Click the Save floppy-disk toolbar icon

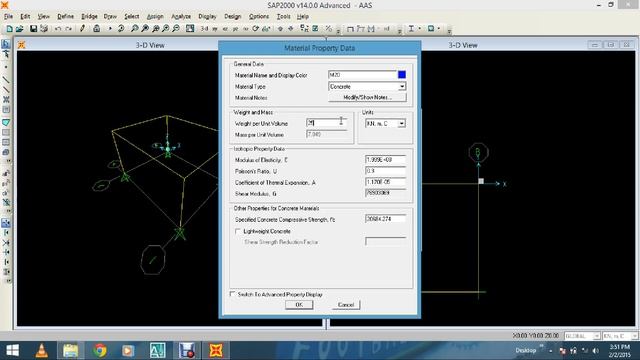pos(33,29)
